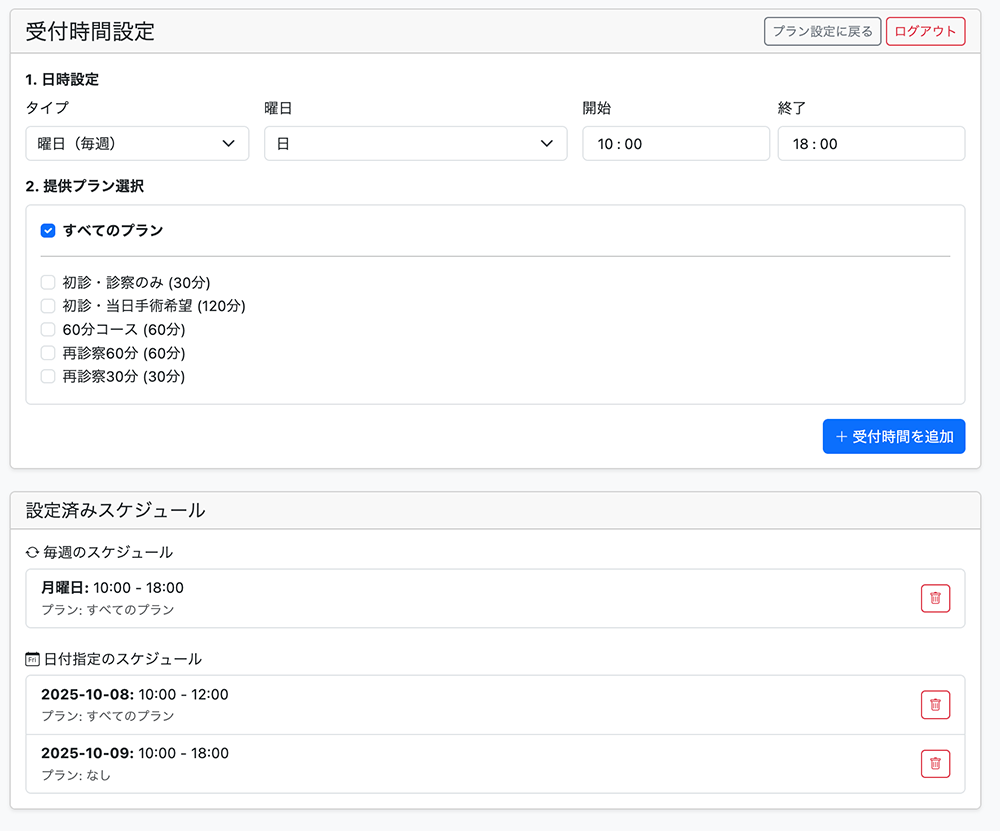Select the 2025-10-08 schedule row text
The image size is (1000, 831).
(135, 695)
